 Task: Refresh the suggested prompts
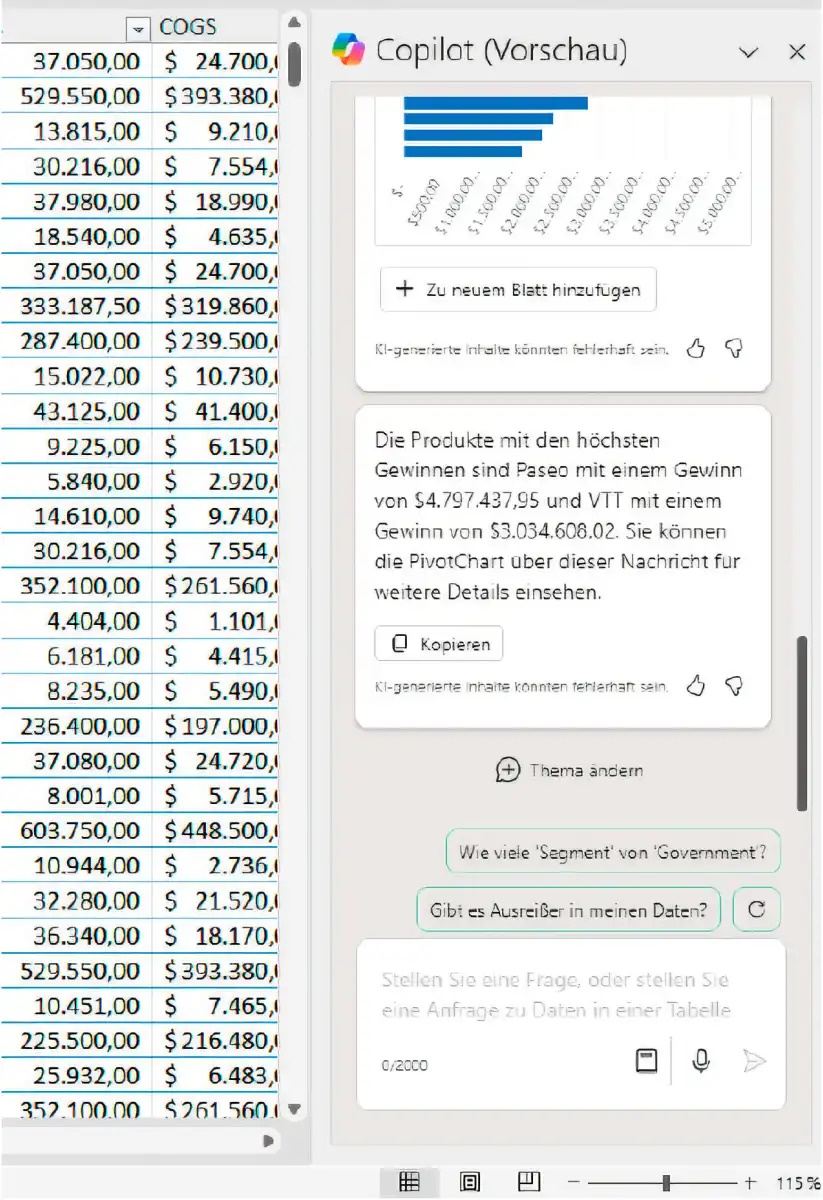(757, 910)
